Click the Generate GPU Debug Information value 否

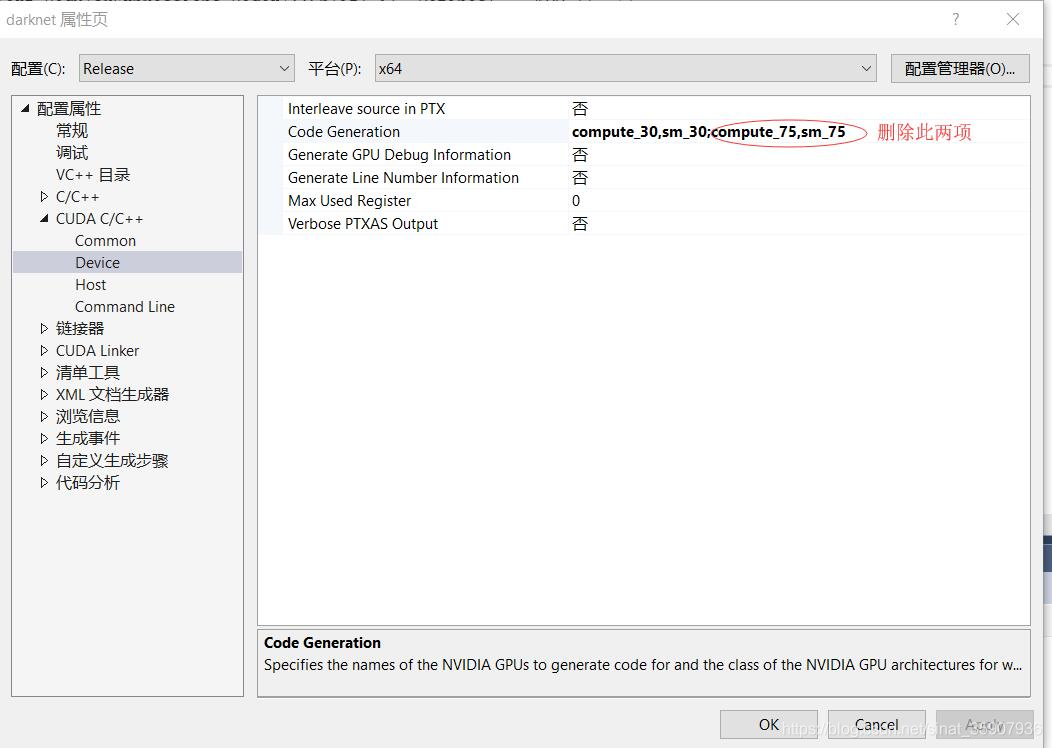(580, 154)
